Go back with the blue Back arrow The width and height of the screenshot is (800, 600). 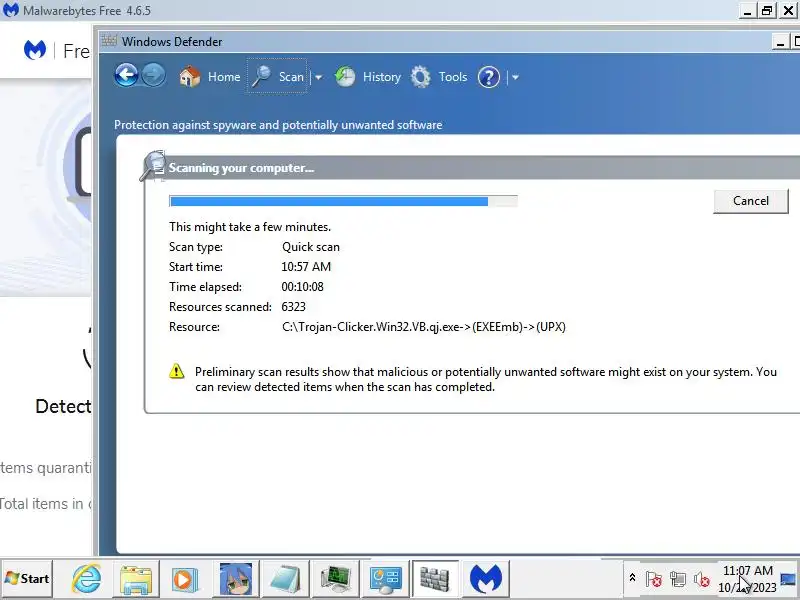pos(126,76)
